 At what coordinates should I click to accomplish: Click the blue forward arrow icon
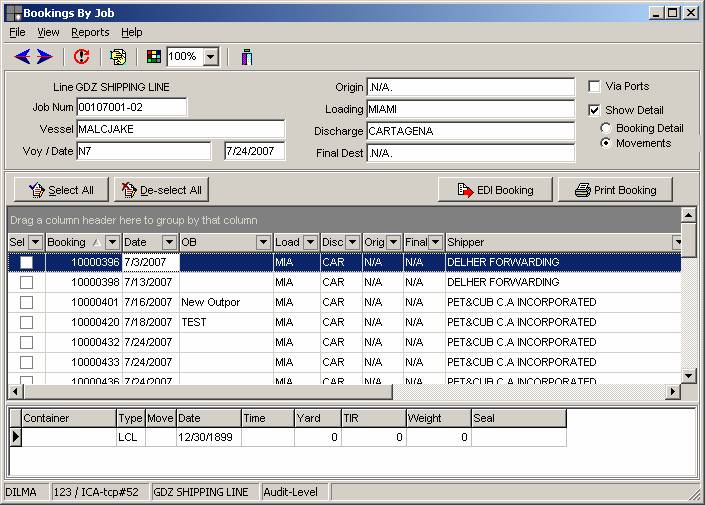click(45, 57)
